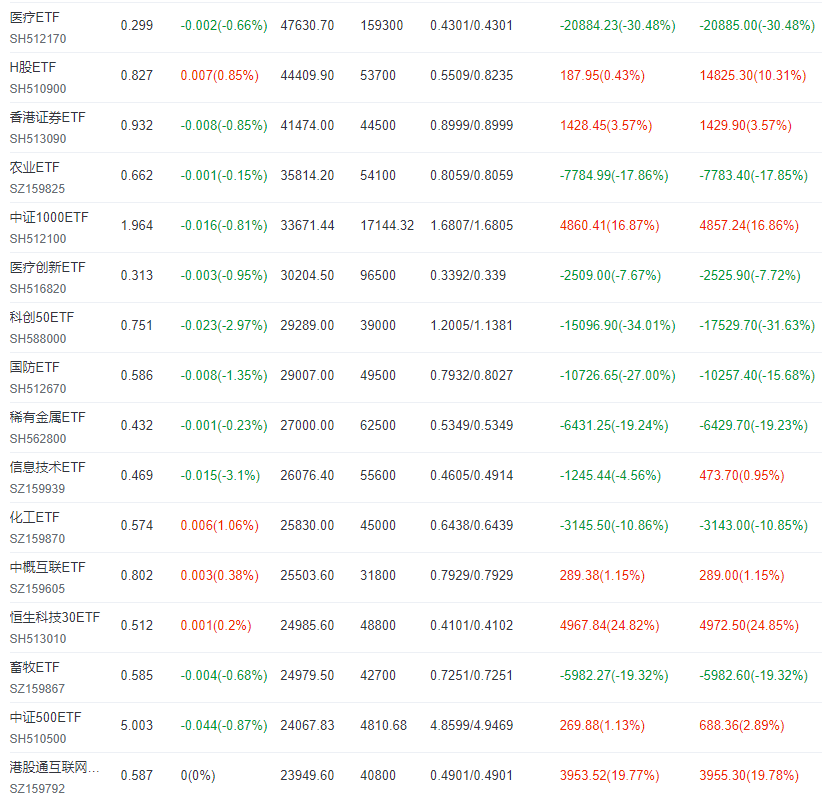Open 香港证券ETF entry

pos(47,117)
